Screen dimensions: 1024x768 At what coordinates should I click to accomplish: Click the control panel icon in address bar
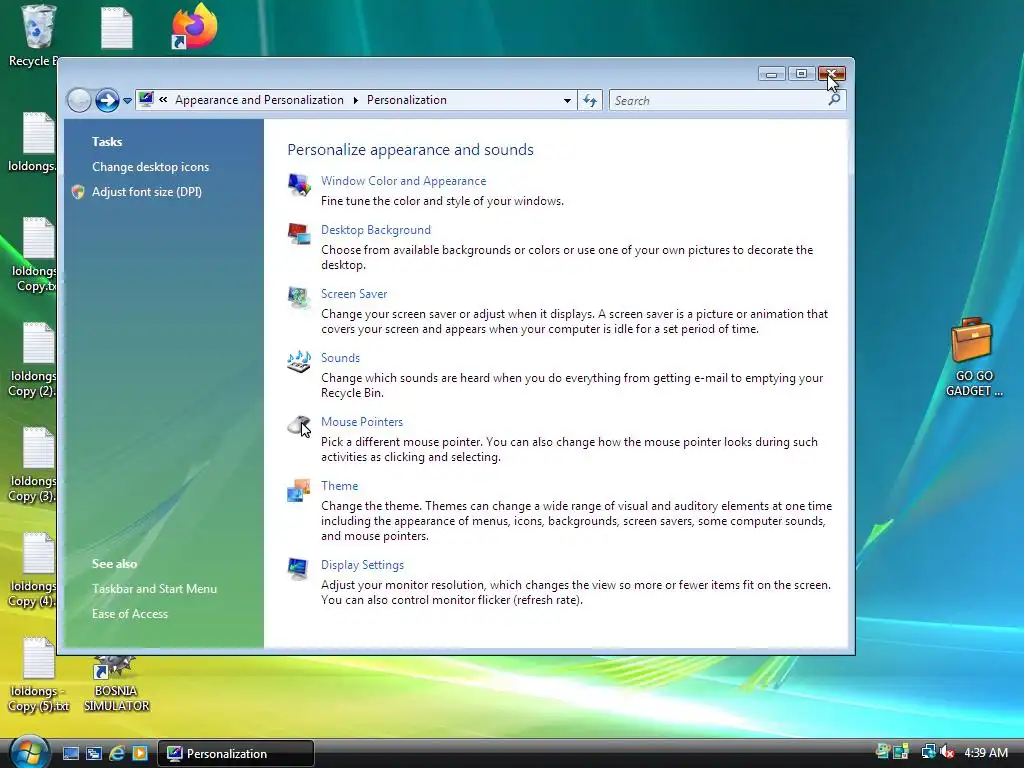tap(146, 99)
